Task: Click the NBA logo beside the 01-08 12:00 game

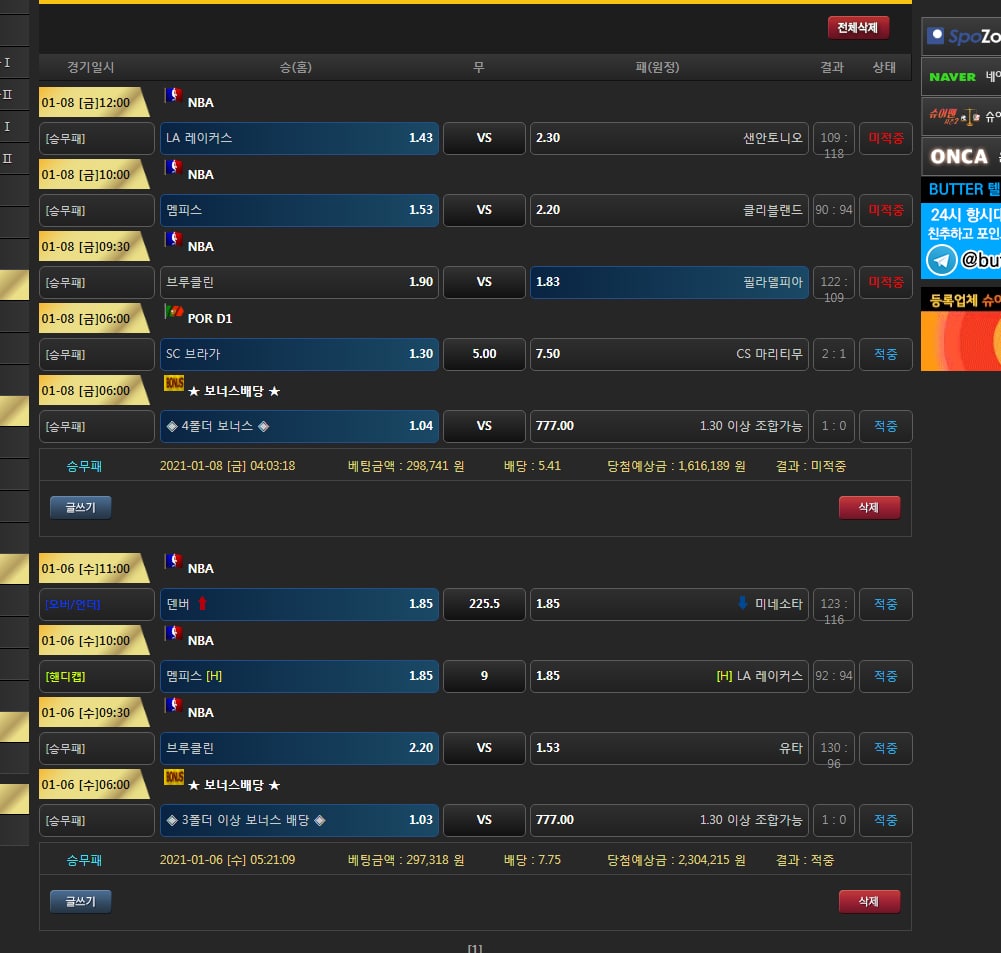Action: pyautogui.click(x=173, y=96)
